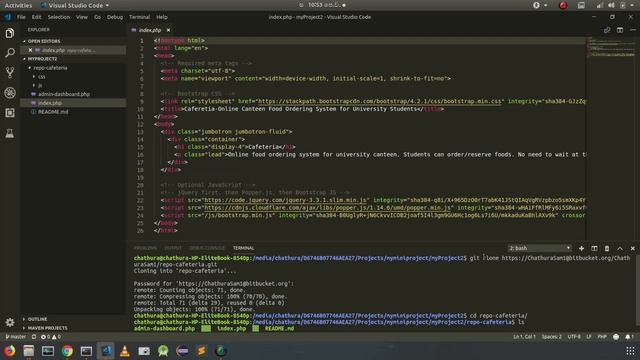Close index.php in Open Editors list

[x=30, y=50]
